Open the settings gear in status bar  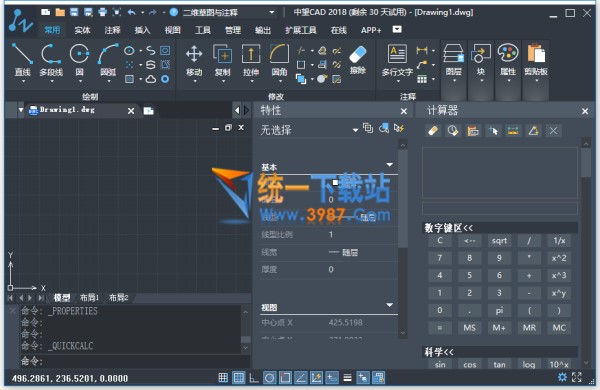pyautogui.click(x=562, y=377)
